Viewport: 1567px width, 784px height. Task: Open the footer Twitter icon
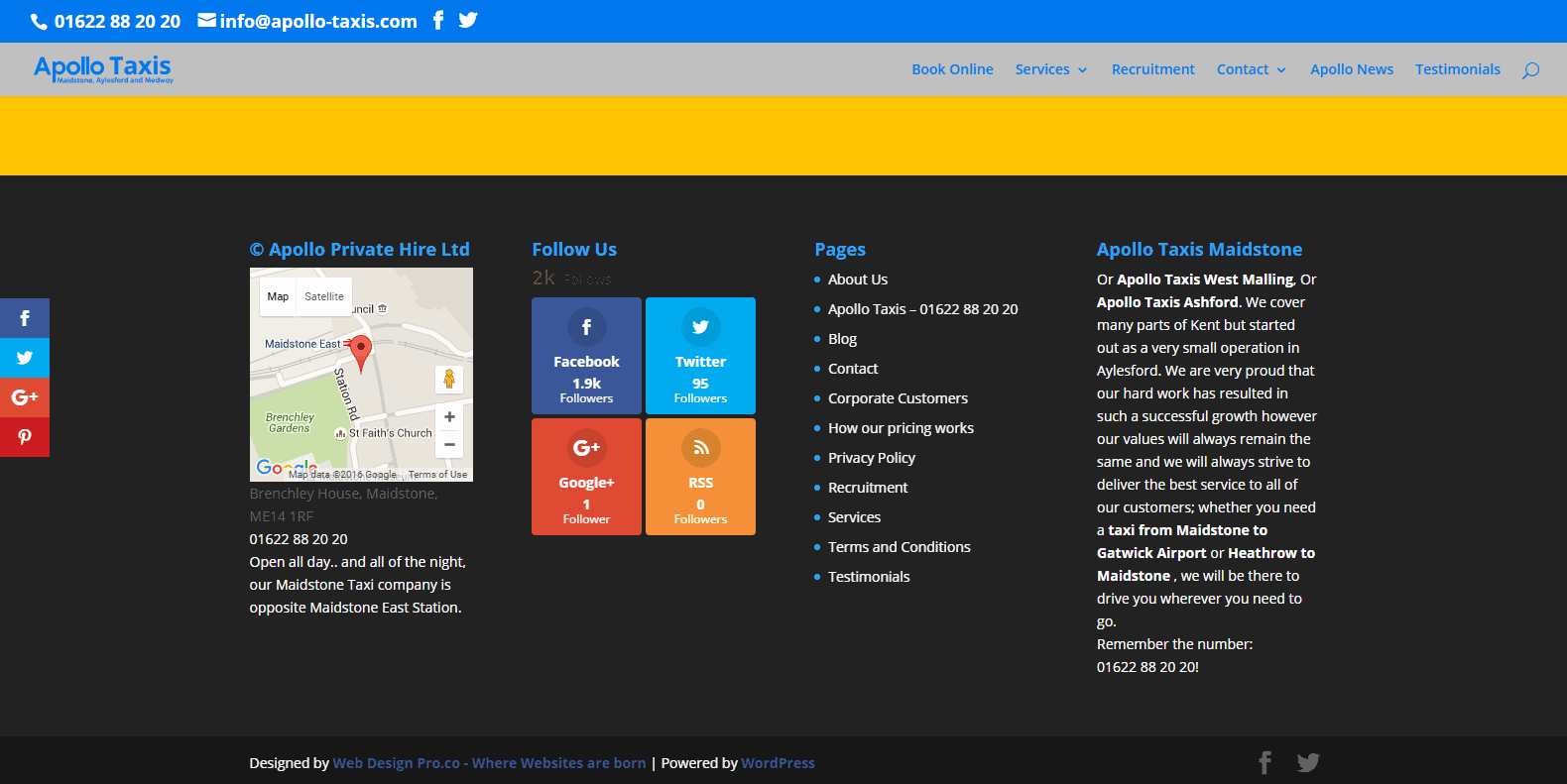tap(1308, 762)
